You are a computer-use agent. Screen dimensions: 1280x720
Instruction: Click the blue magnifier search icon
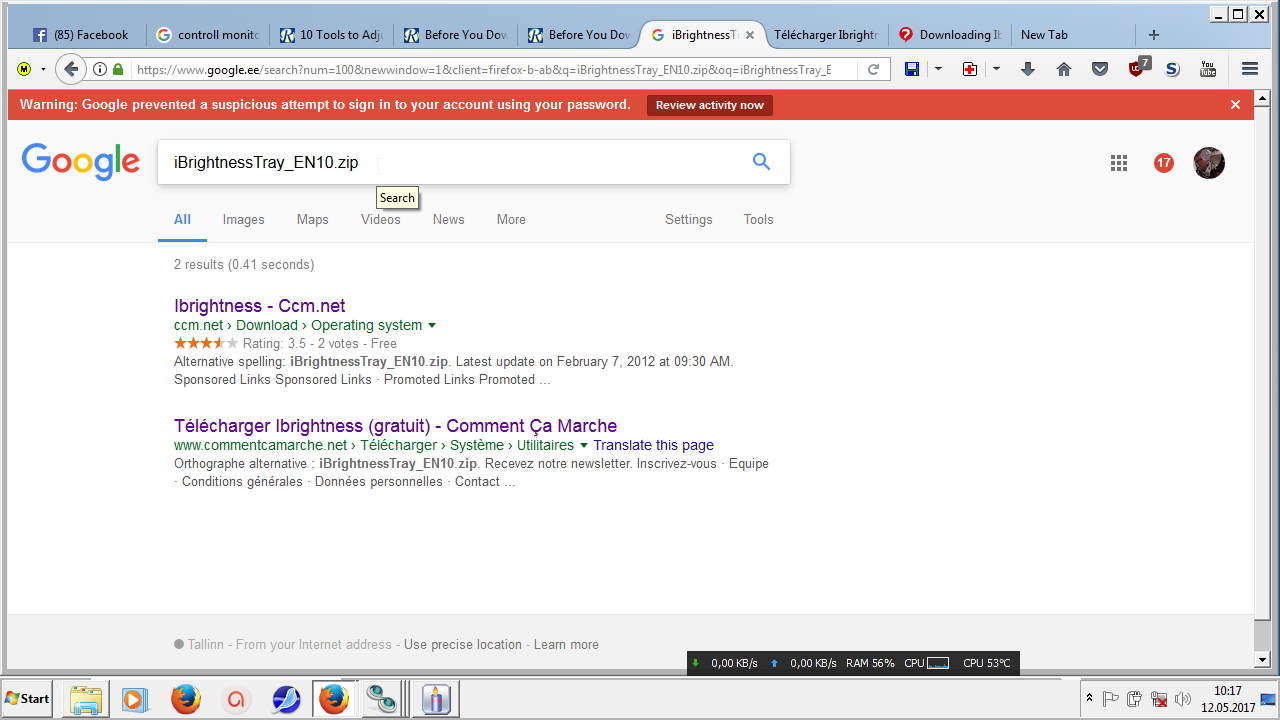click(x=762, y=162)
